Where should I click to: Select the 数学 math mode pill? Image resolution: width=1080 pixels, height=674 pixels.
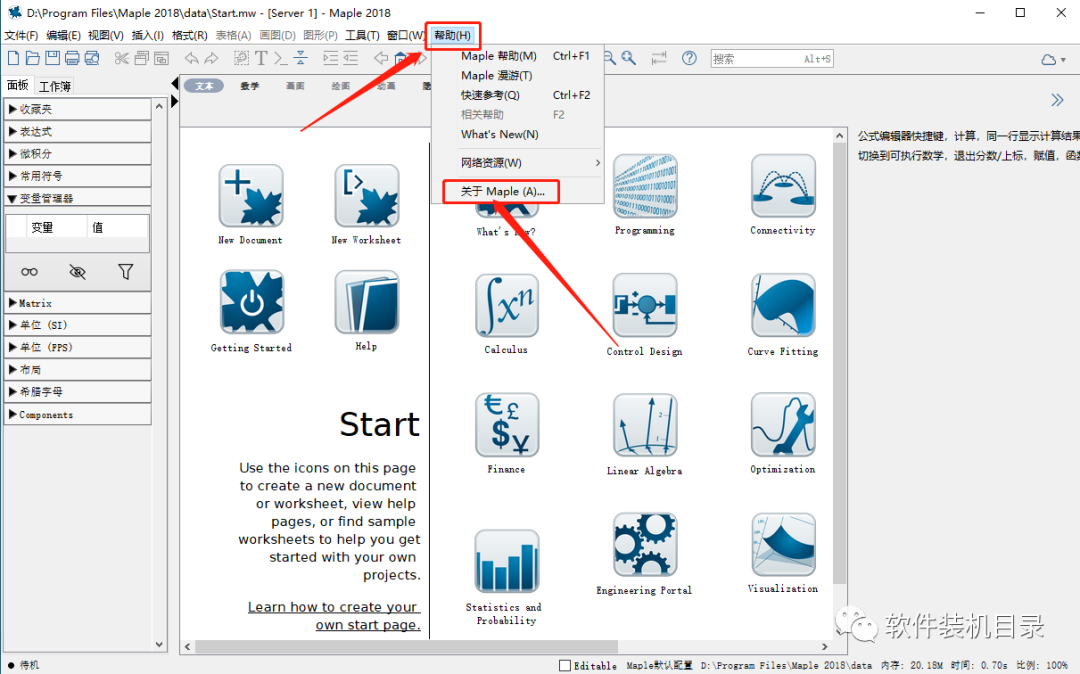pos(250,86)
